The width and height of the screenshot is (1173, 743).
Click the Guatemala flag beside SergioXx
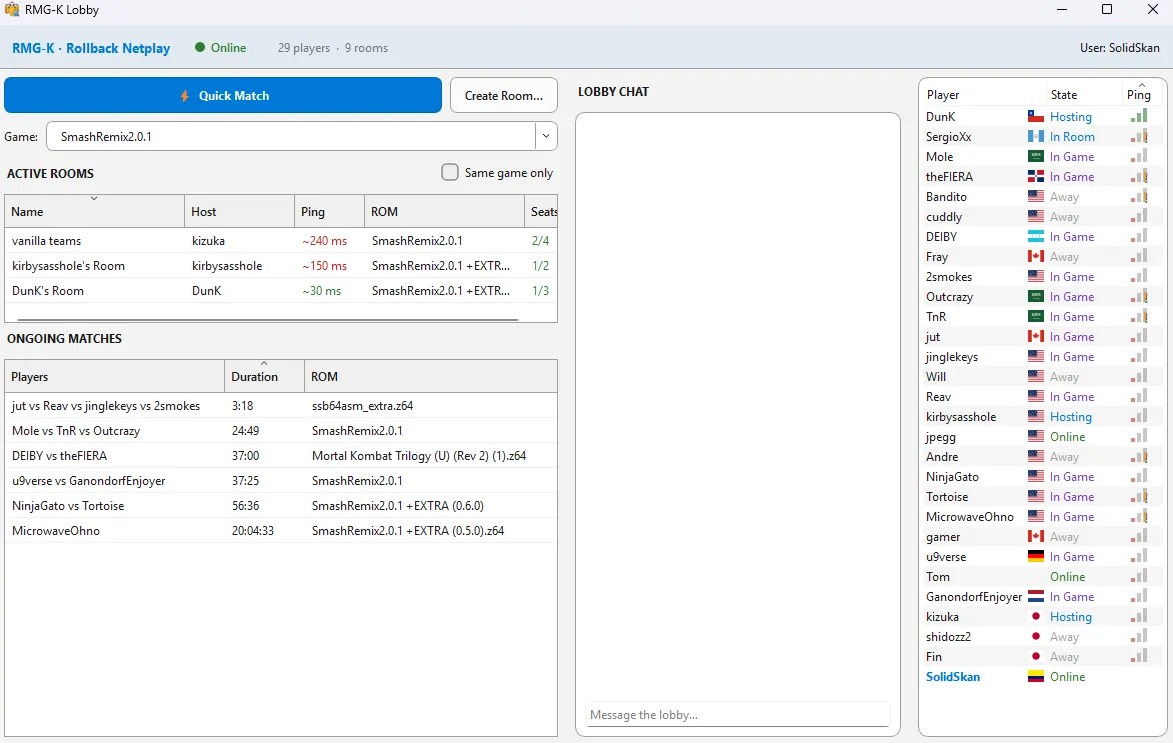(x=1035, y=136)
